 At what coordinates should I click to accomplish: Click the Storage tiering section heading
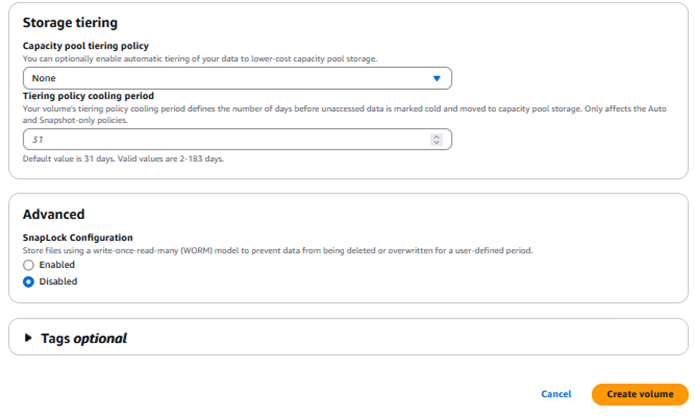[x=69, y=22]
